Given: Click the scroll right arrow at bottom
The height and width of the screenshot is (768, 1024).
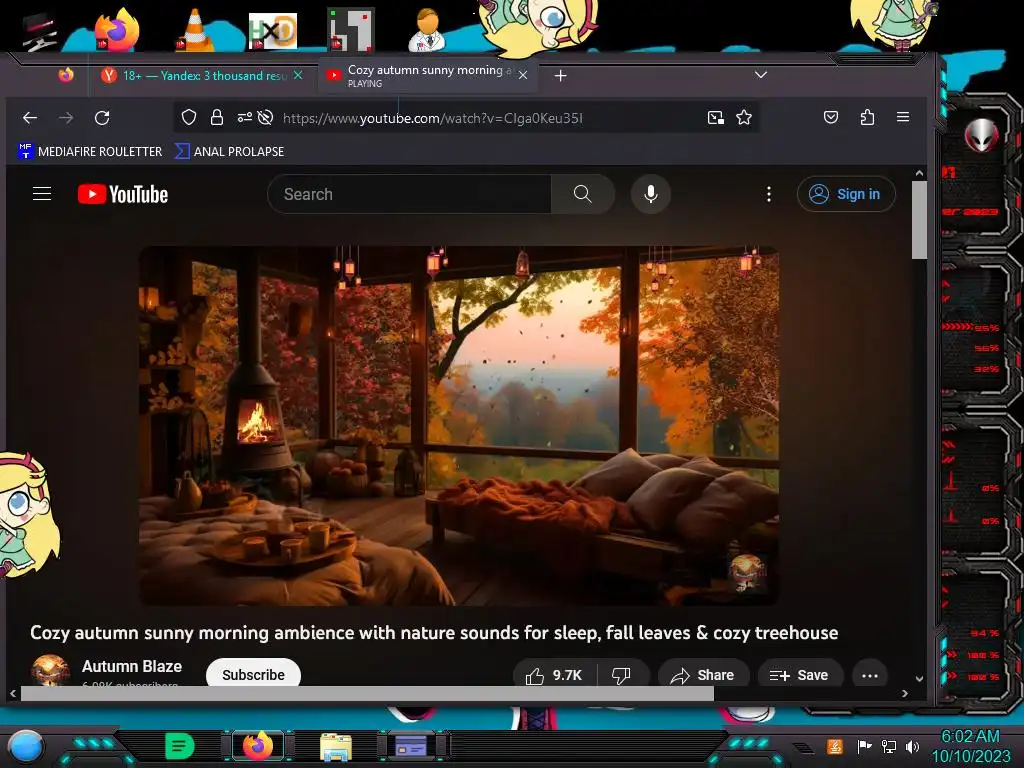Looking at the screenshot, I should coord(904,694).
